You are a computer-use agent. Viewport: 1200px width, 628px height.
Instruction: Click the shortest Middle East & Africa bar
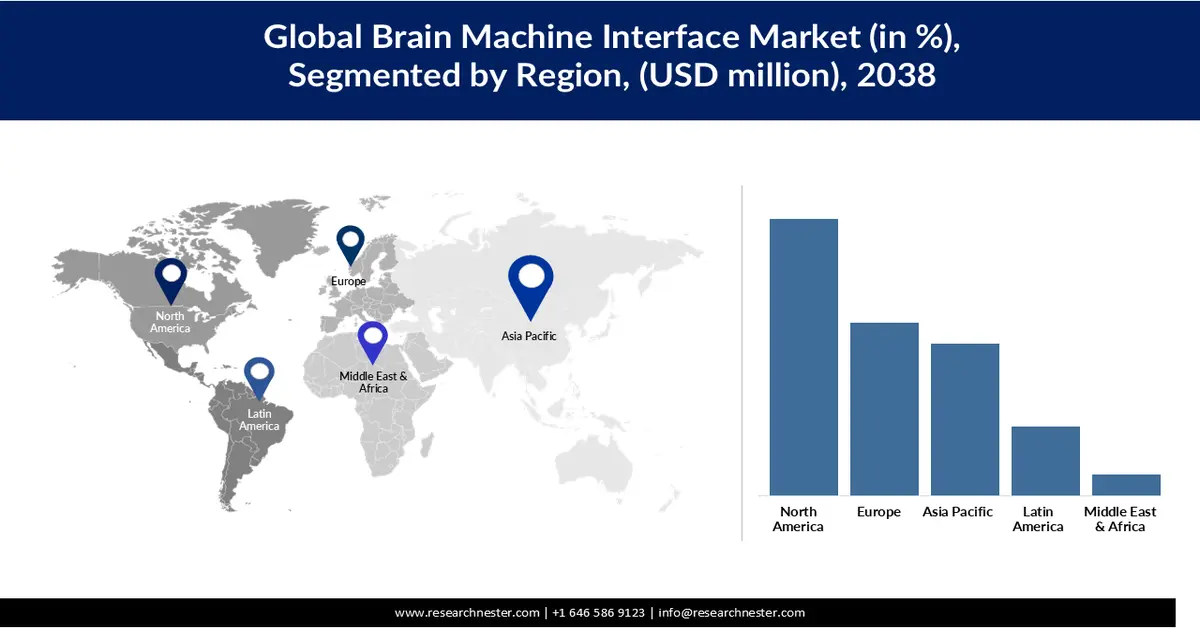point(1126,483)
